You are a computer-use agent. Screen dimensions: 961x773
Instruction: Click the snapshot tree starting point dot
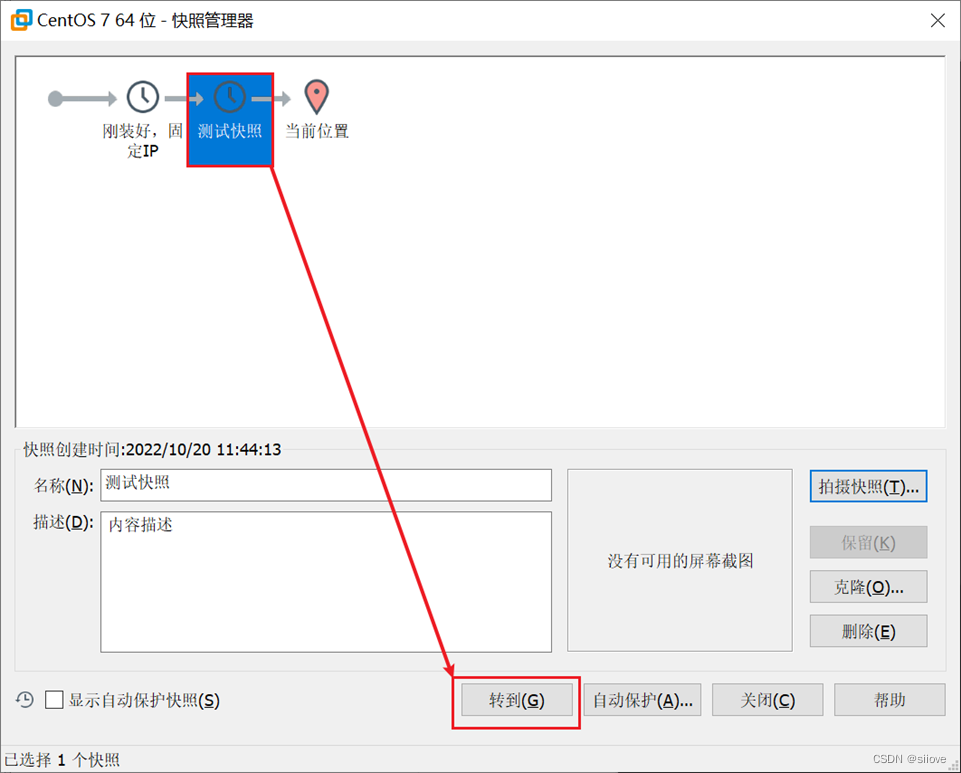pos(55,99)
